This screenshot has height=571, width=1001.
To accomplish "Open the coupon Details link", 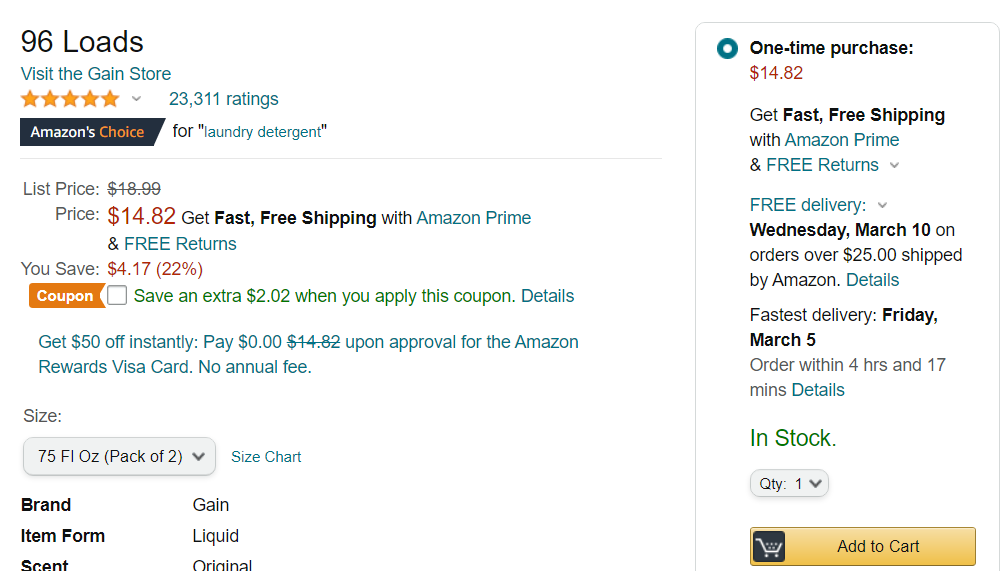I will pyautogui.click(x=547, y=296).
